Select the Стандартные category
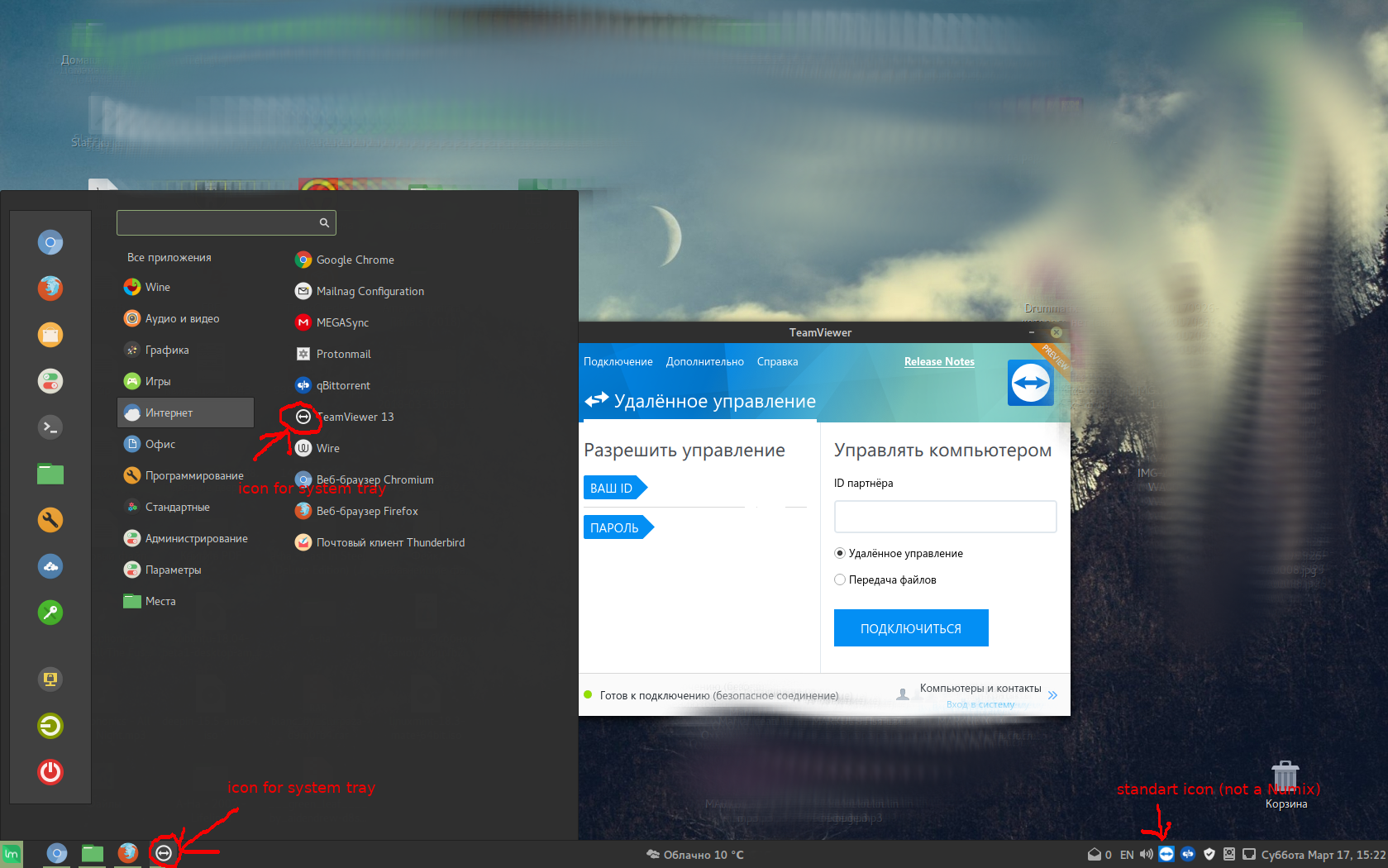 click(185, 507)
